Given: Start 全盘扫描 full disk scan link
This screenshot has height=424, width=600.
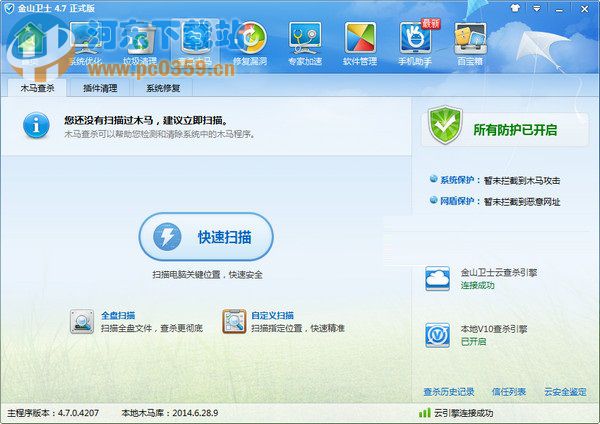Looking at the screenshot, I should (118, 315).
